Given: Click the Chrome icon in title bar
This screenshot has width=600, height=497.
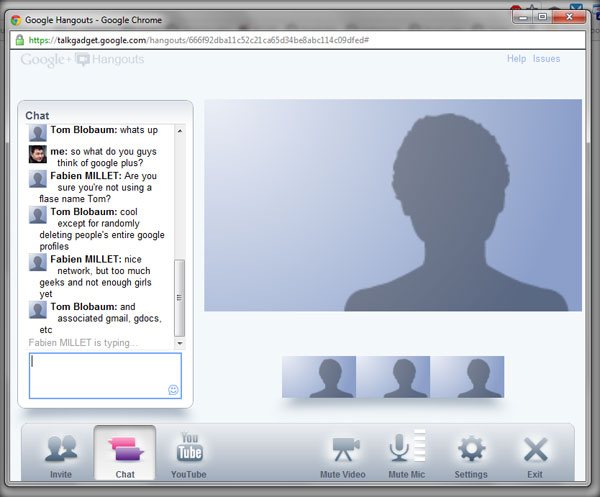Looking at the screenshot, I should click(x=16, y=20).
